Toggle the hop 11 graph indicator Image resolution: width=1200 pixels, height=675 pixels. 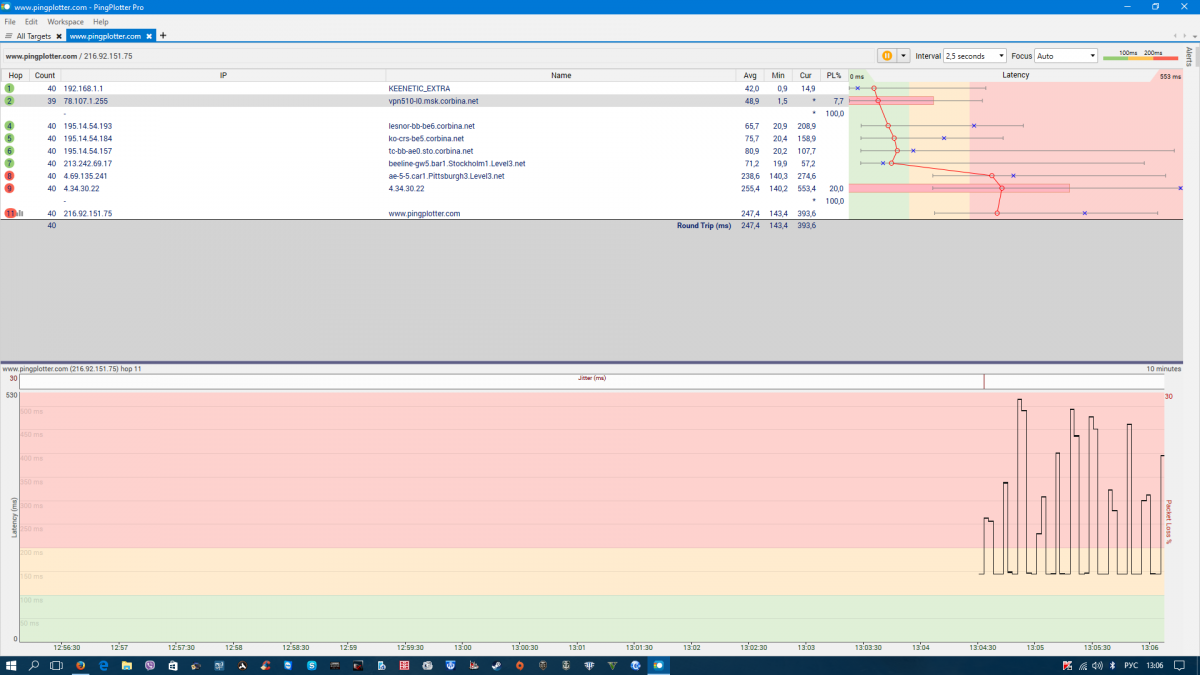coord(10,213)
